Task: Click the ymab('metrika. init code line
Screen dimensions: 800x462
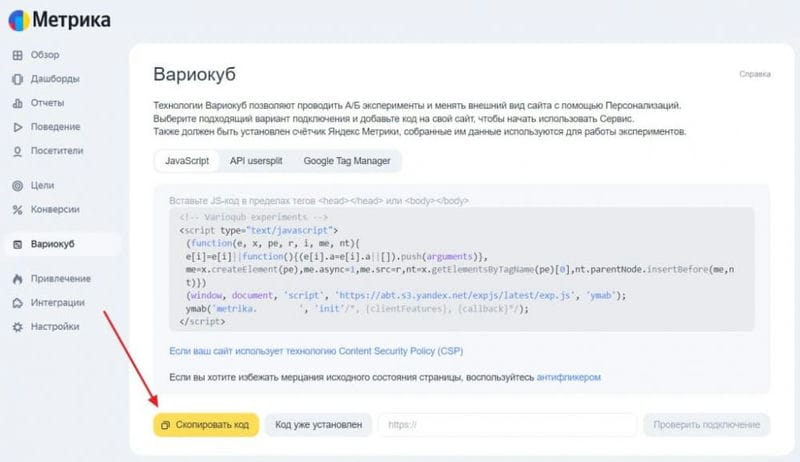Action: click(x=357, y=309)
